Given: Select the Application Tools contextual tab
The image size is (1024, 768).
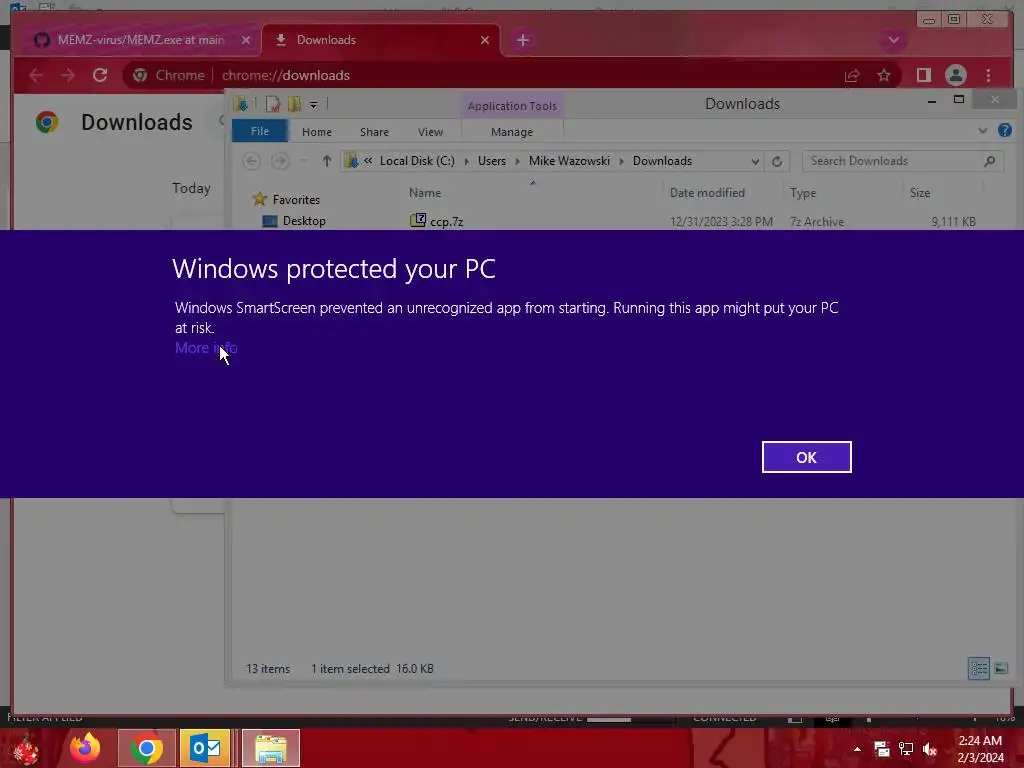Looking at the screenshot, I should coord(512,106).
